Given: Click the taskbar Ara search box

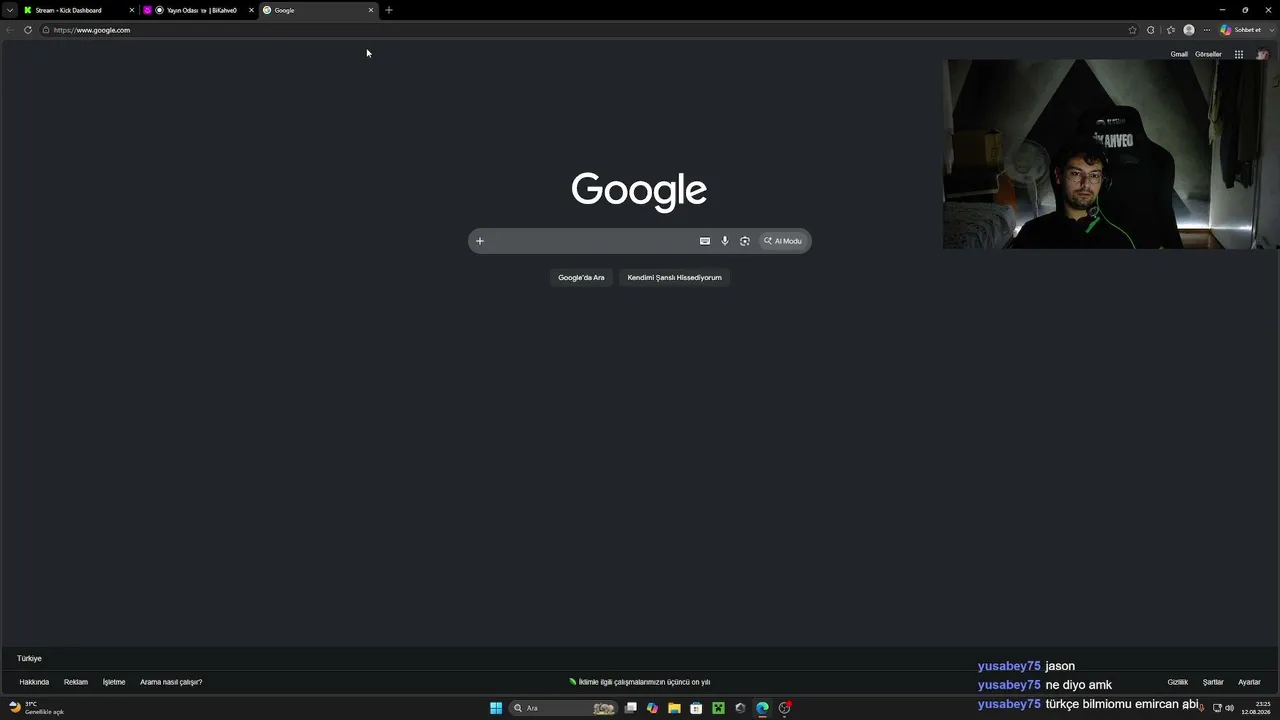Looking at the screenshot, I should 563,708.
